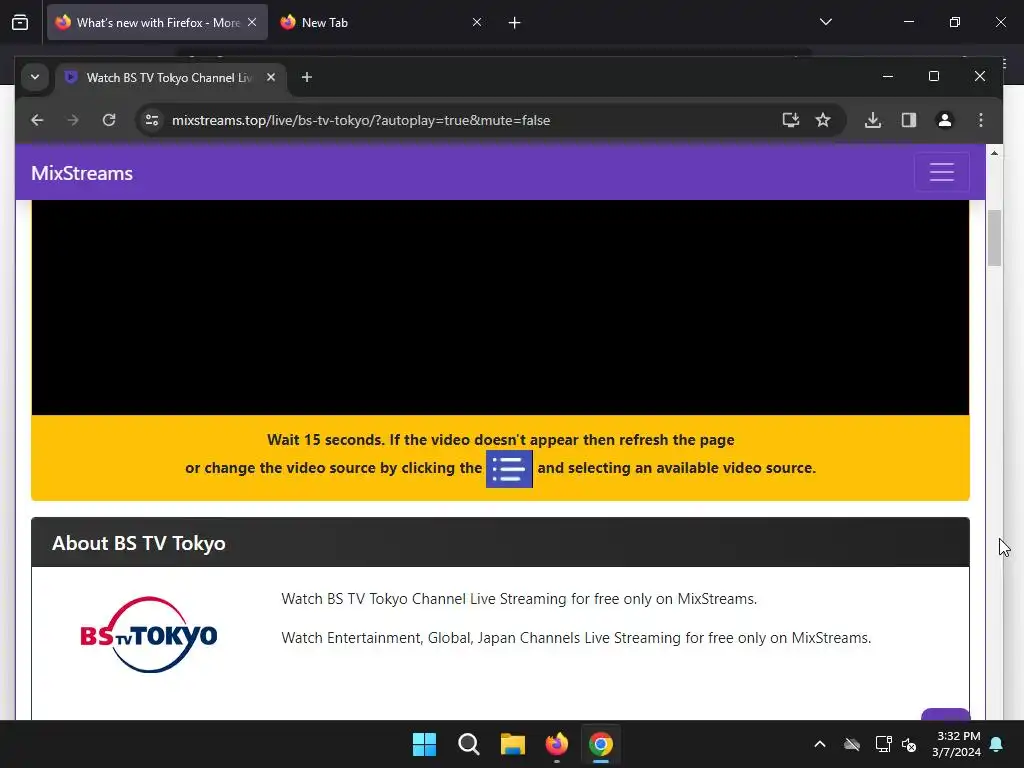Toggle Chrome side panel icon
The width and height of the screenshot is (1024, 768).
[908, 120]
